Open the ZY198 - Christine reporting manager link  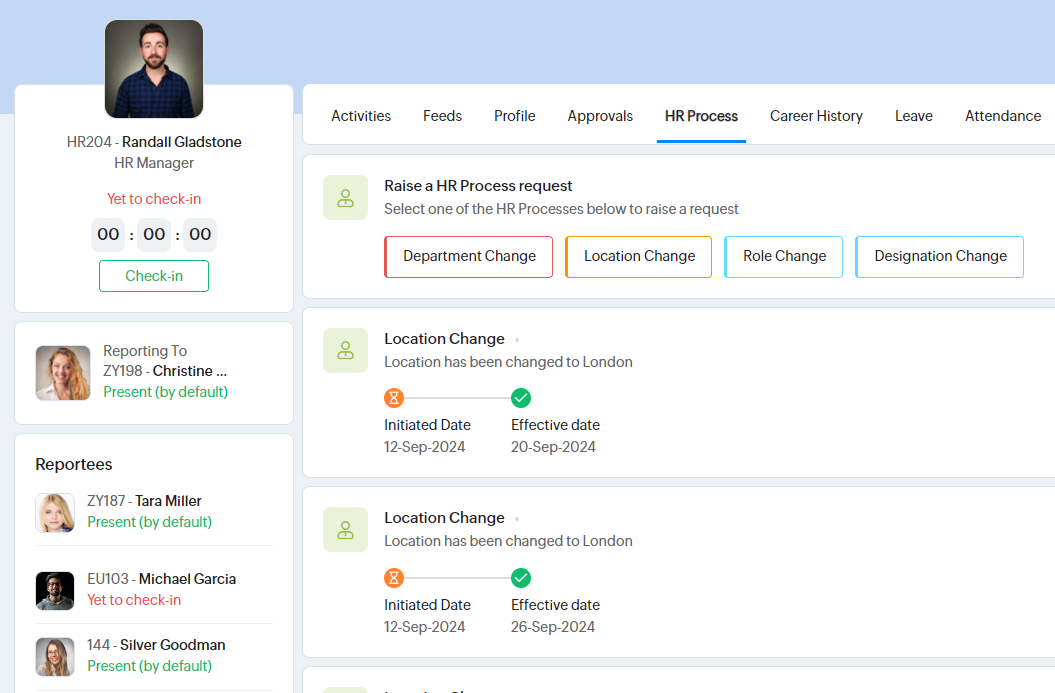point(165,371)
